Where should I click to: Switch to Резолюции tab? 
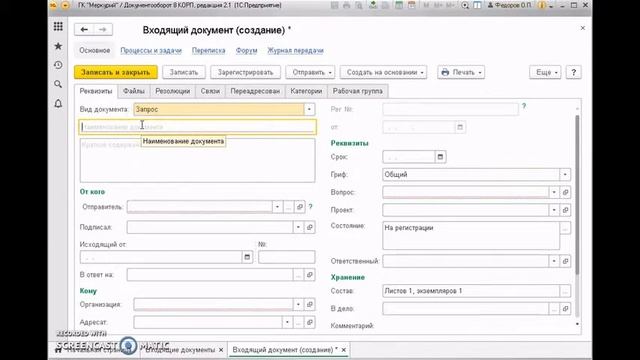[173, 91]
